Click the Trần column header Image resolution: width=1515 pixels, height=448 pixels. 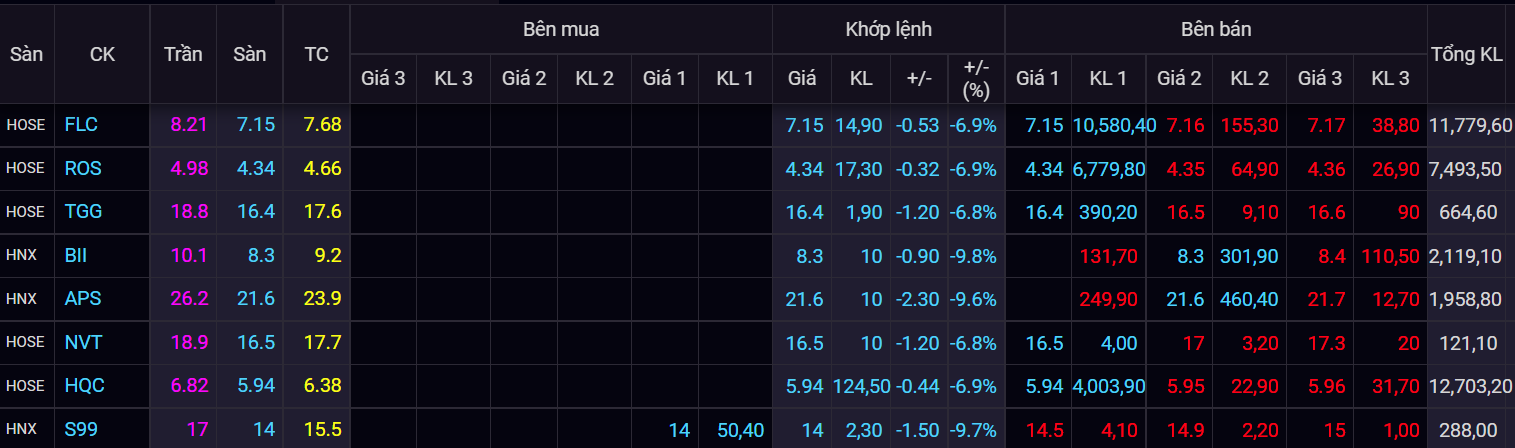pyautogui.click(x=183, y=55)
